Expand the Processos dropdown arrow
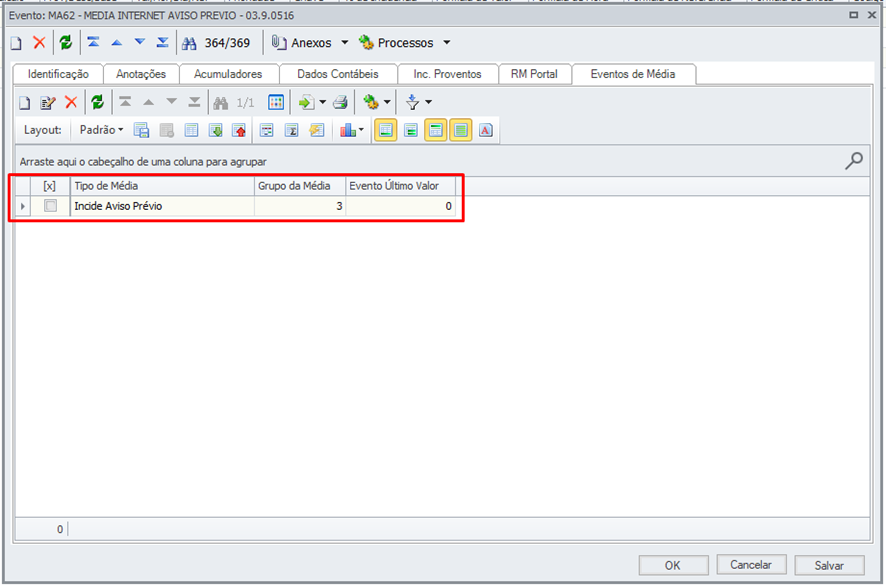Viewport: 886px width, 586px height. pos(446,42)
